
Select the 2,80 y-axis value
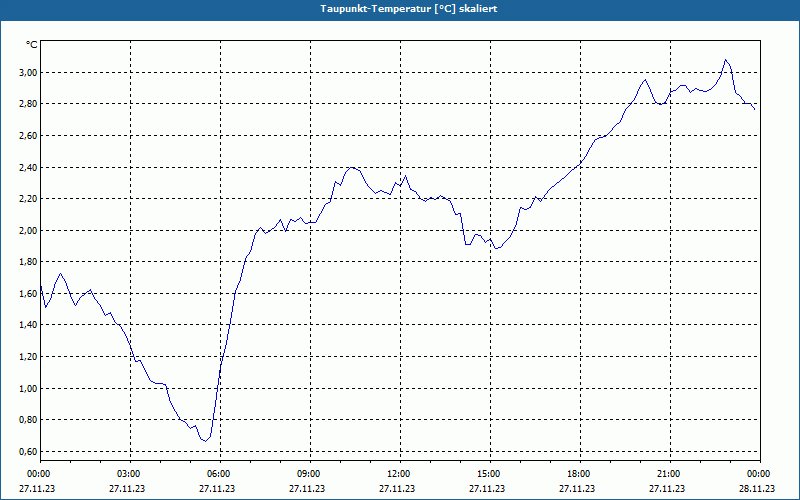coord(30,104)
